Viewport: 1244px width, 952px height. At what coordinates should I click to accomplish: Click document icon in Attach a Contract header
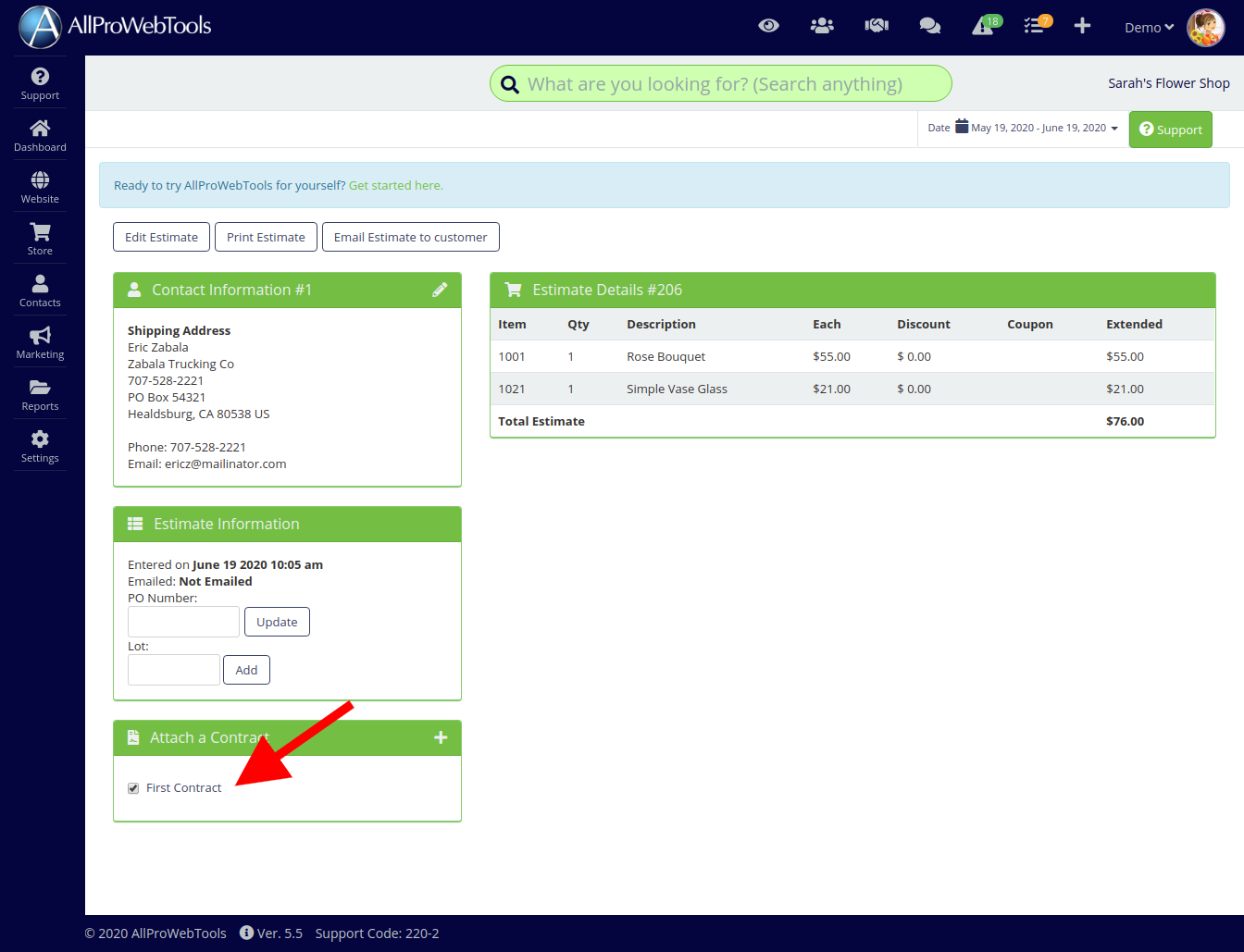(133, 737)
